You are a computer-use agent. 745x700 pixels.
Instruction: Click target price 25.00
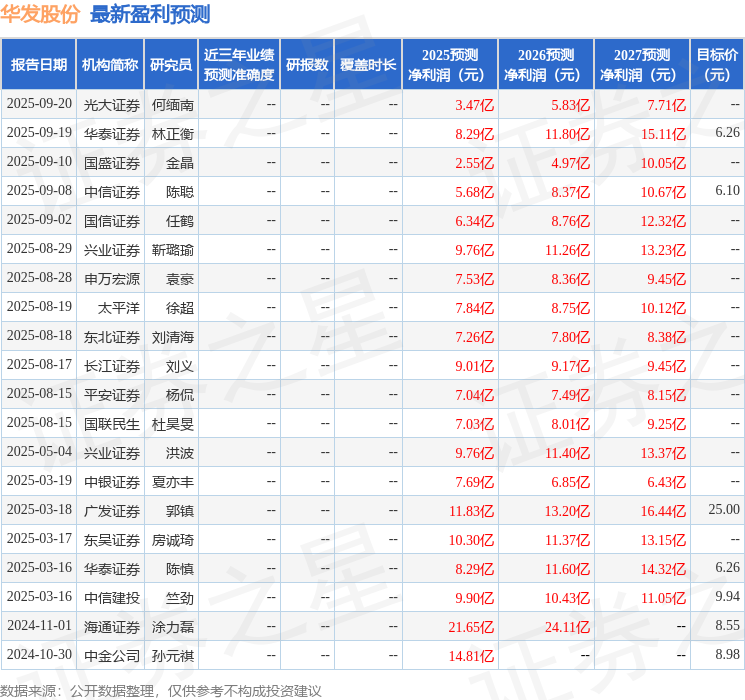click(724, 509)
